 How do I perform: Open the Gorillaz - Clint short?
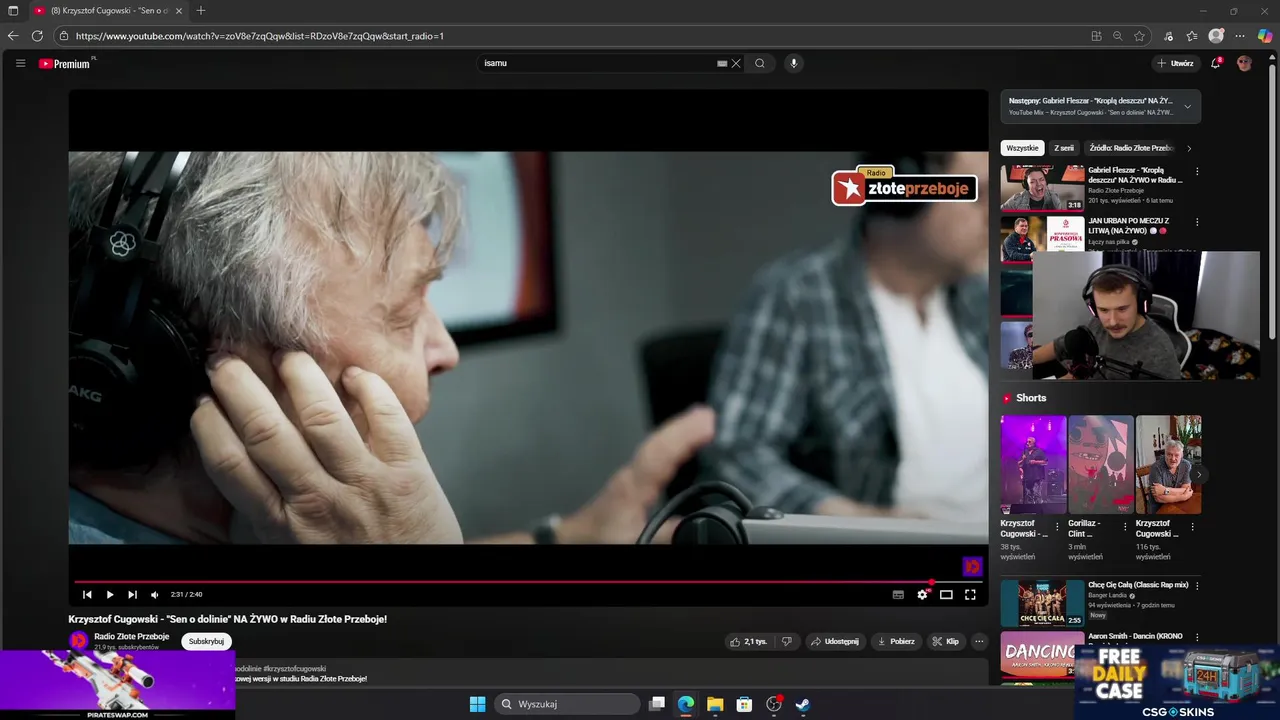click(x=1101, y=464)
